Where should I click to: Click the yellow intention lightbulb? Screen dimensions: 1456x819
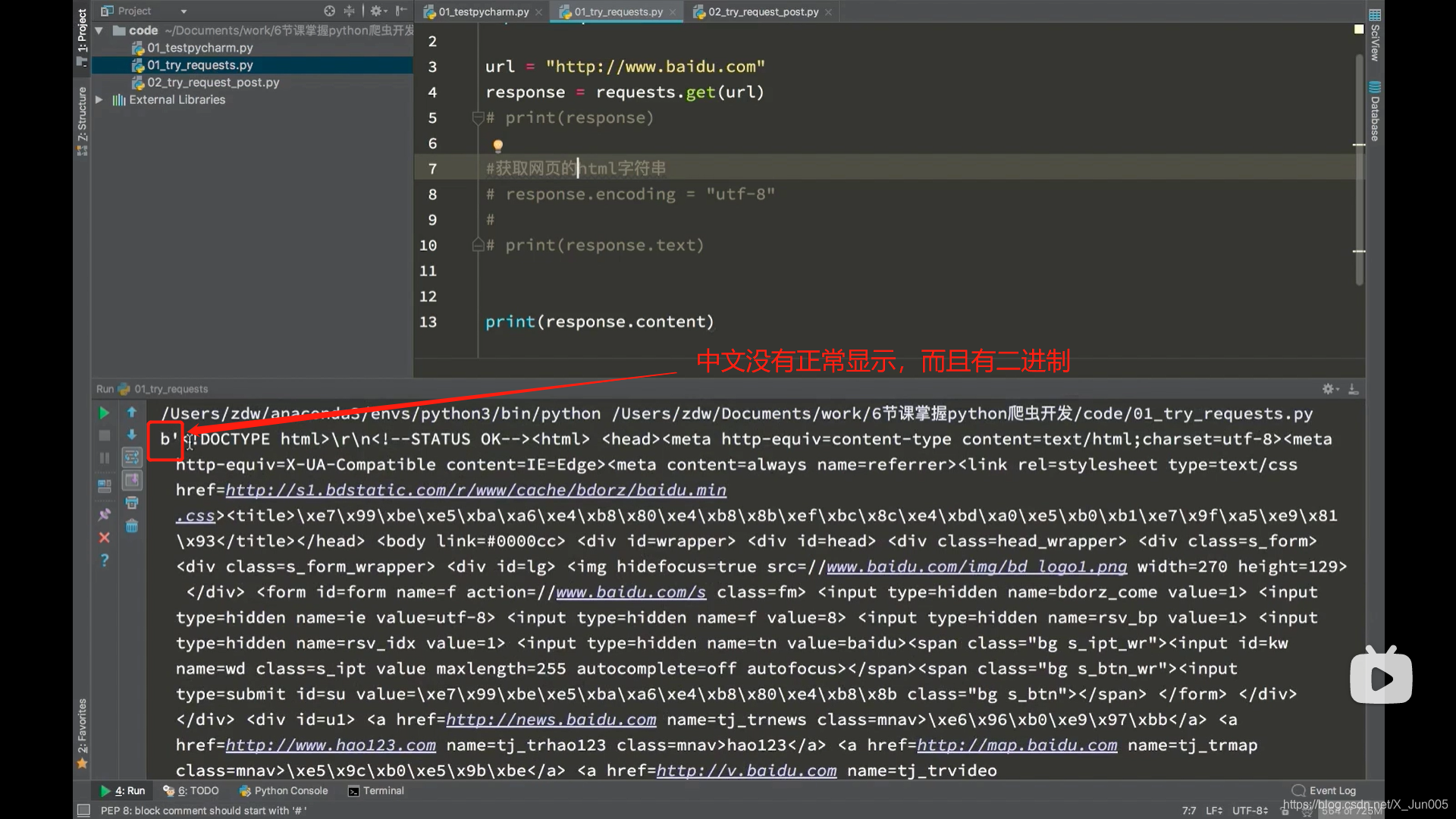tap(497, 146)
